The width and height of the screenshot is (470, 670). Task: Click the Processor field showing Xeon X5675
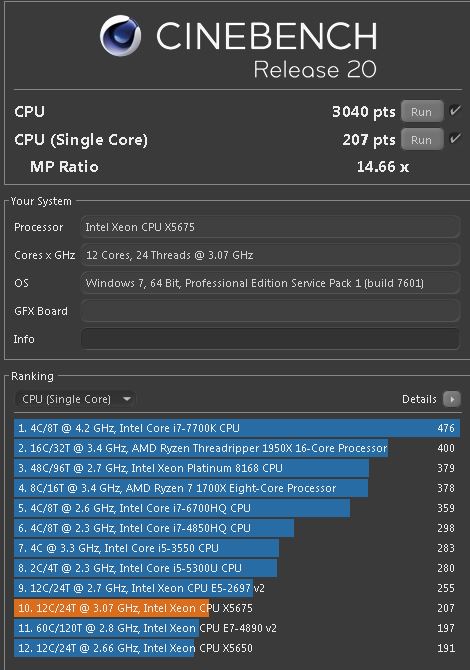pos(270,227)
